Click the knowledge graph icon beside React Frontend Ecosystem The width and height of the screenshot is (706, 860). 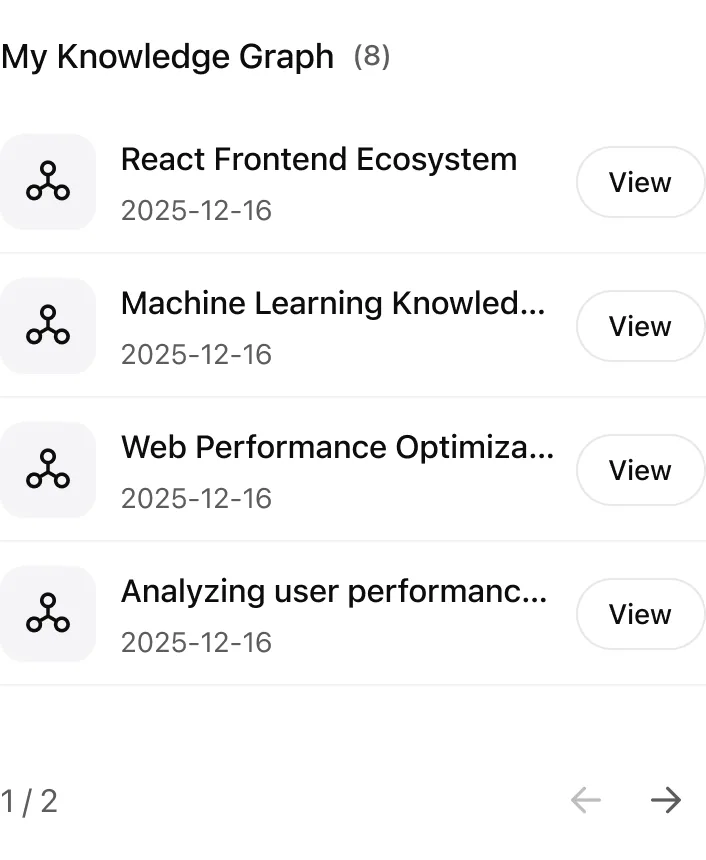point(48,182)
